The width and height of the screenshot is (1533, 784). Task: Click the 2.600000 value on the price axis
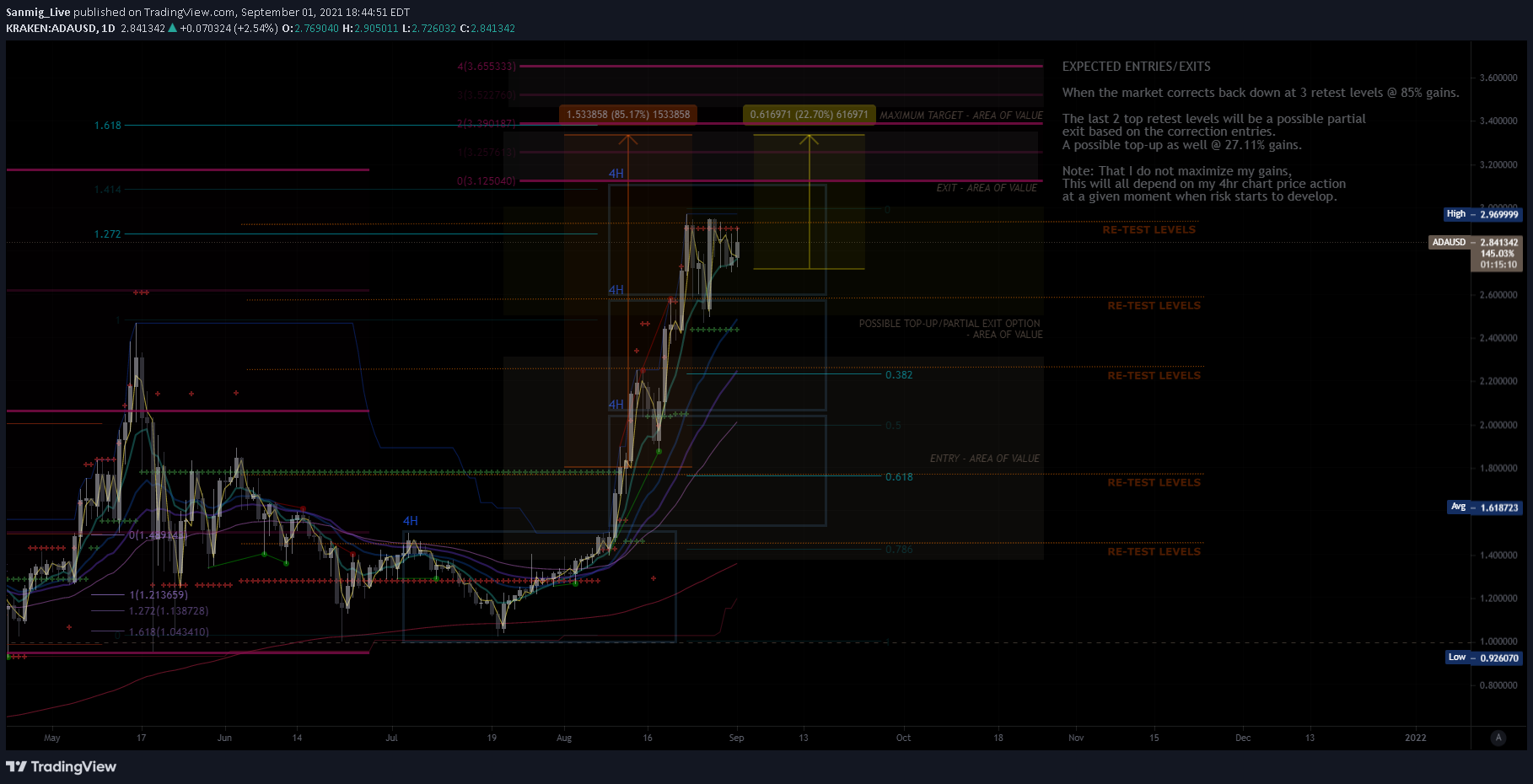1498,295
